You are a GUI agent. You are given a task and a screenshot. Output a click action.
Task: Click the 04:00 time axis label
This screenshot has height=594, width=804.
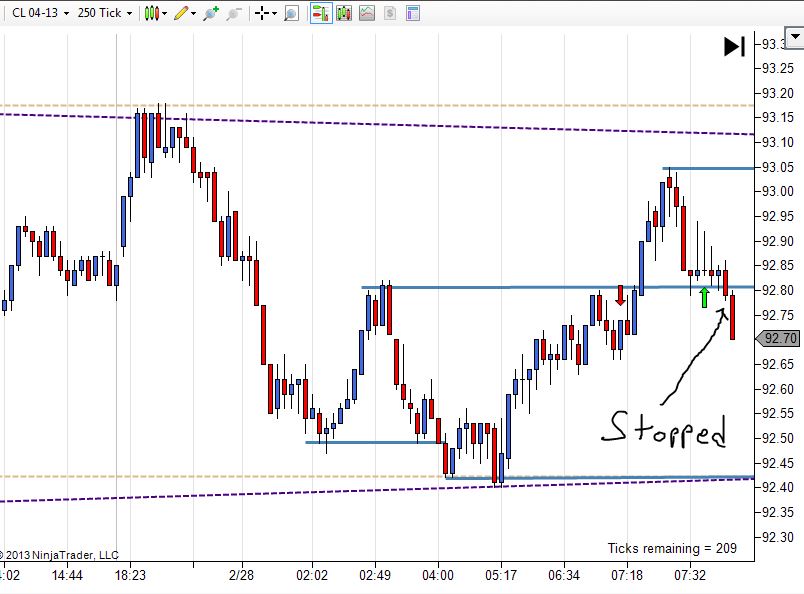(438, 575)
